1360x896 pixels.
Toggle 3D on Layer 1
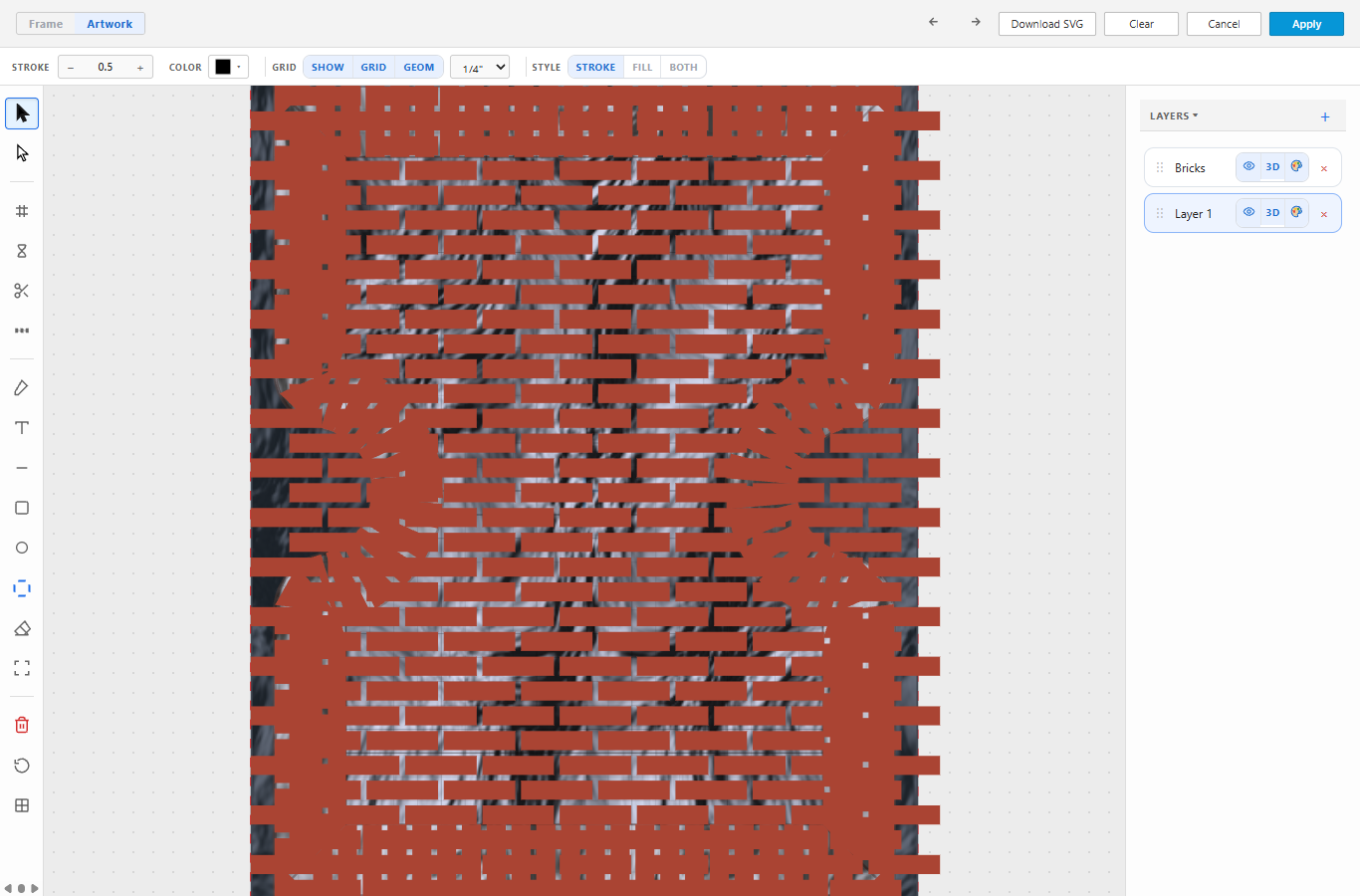(1272, 212)
